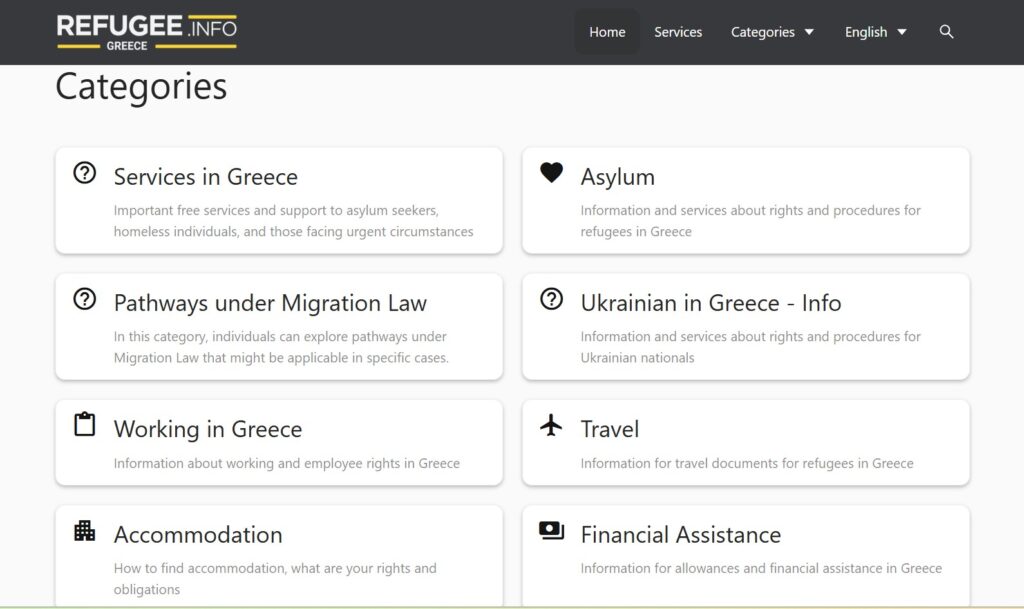The height and width of the screenshot is (609, 1024).
Task: Click the clipboard icon for Working in Greece
Action: (85, 425)
